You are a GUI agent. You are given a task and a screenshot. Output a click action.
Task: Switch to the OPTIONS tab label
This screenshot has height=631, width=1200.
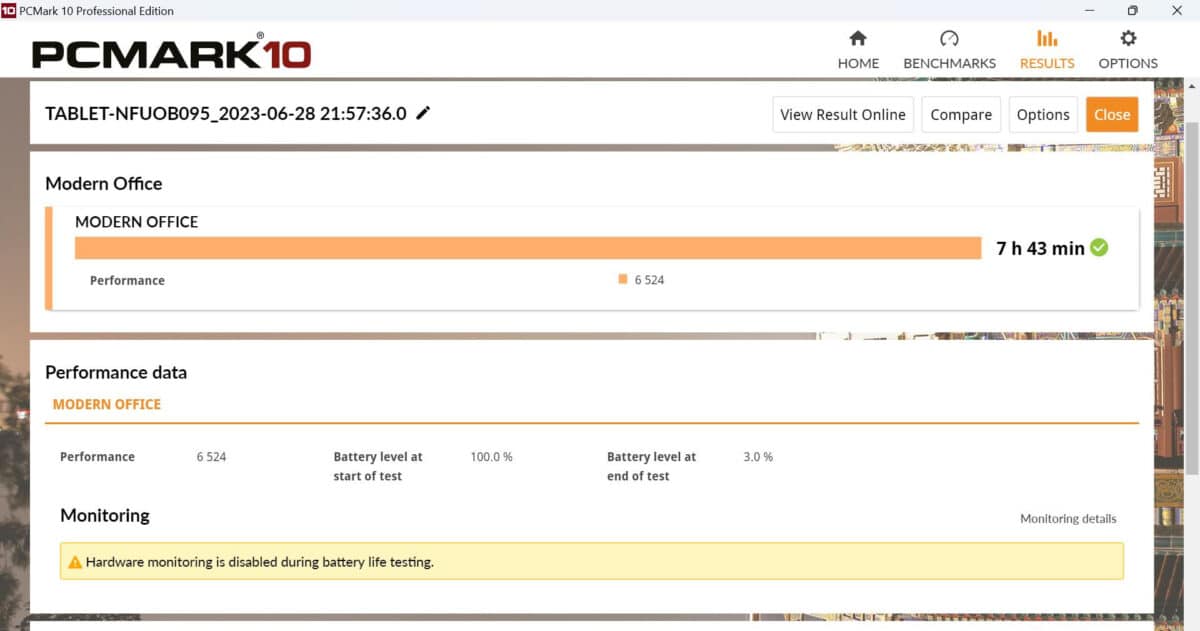tap(1128, 63)
